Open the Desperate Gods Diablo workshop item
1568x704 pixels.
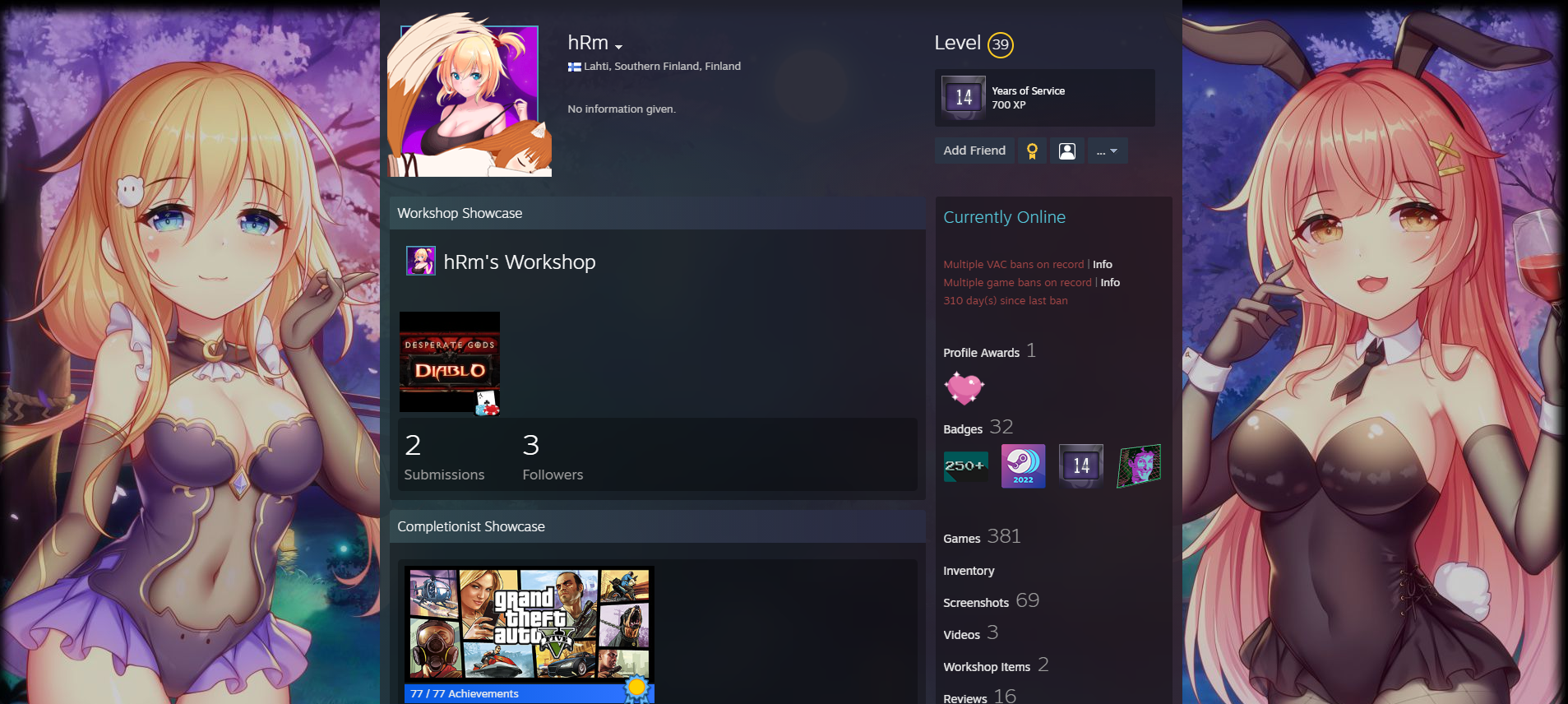tap(450, 362)
